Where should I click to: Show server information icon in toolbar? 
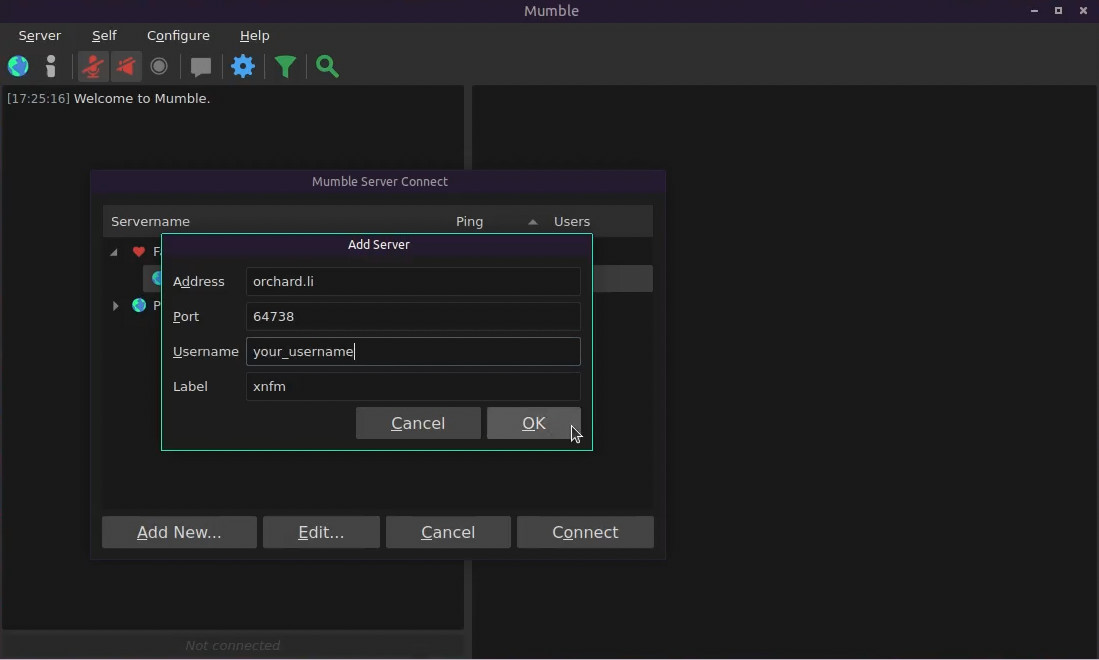(x=50, y=67)
